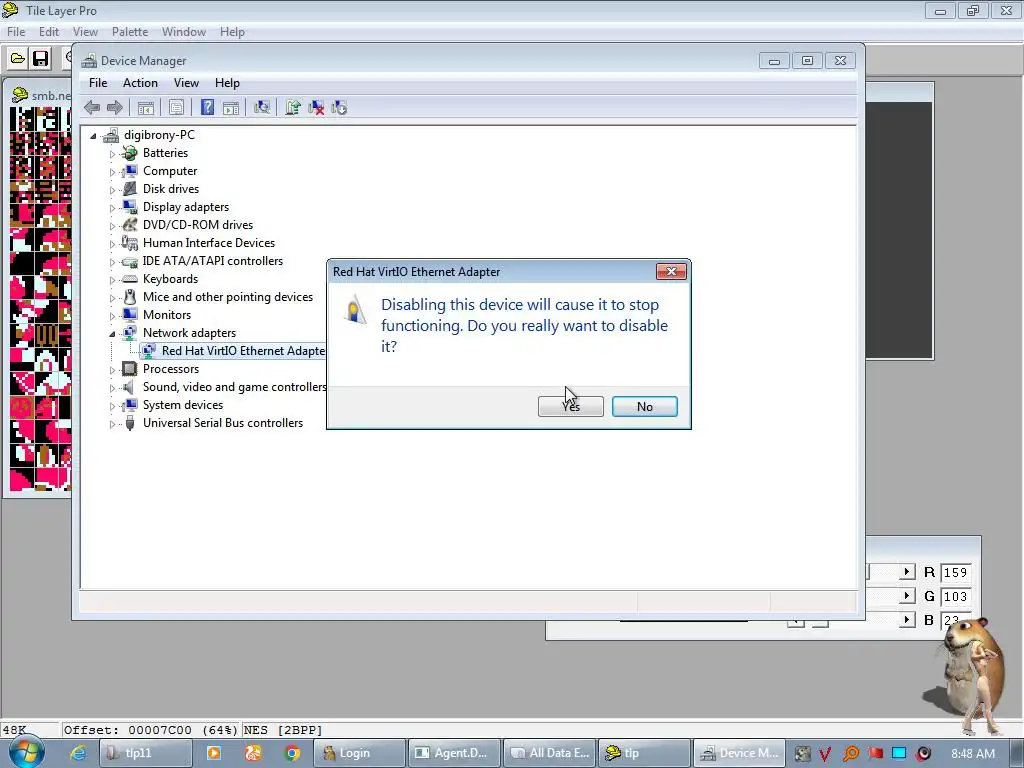Click the Windows Start orb
Viewport: 1024px width, 768px height.
click(x=26, y=753)
